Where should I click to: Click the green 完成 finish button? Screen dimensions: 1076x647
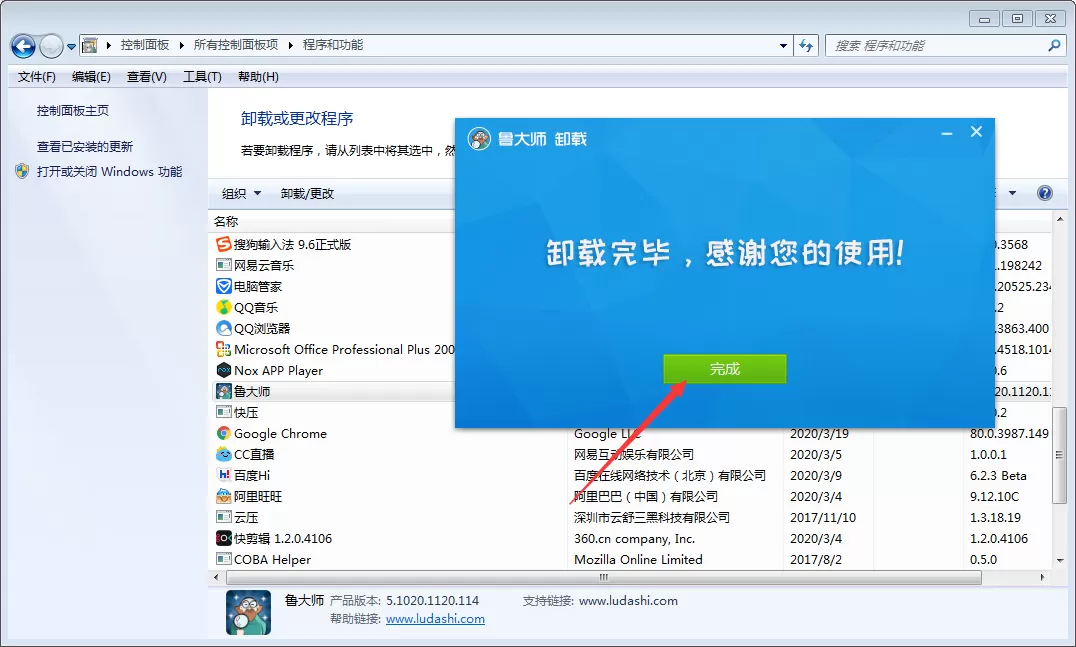tap(725, 369)
